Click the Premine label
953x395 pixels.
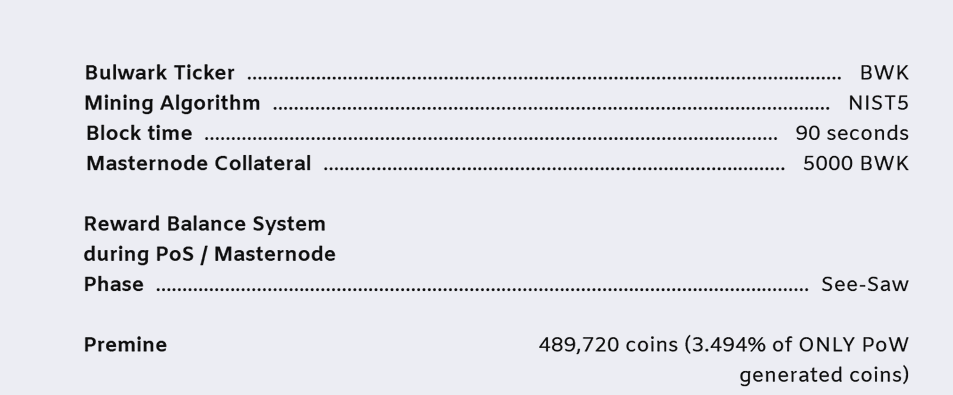(125, 345)
